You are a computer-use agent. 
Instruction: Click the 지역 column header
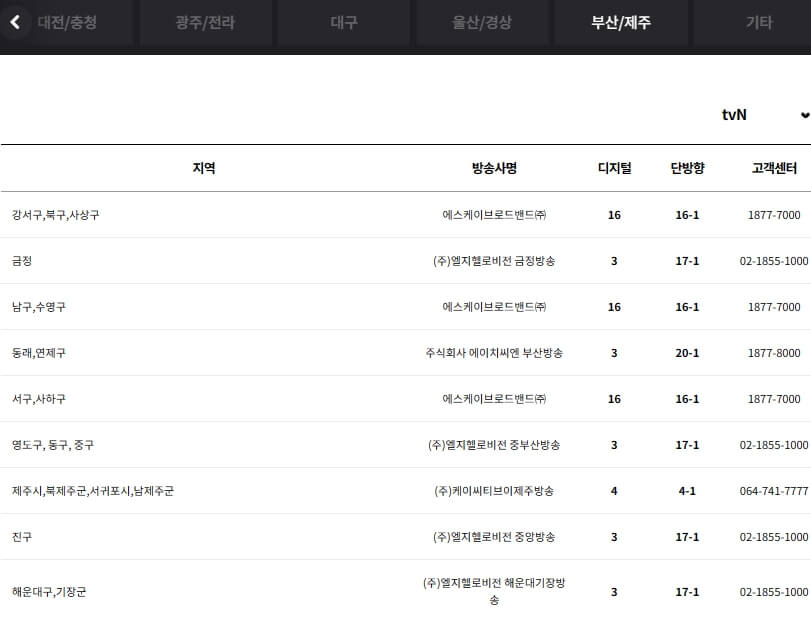click(204, 168)
